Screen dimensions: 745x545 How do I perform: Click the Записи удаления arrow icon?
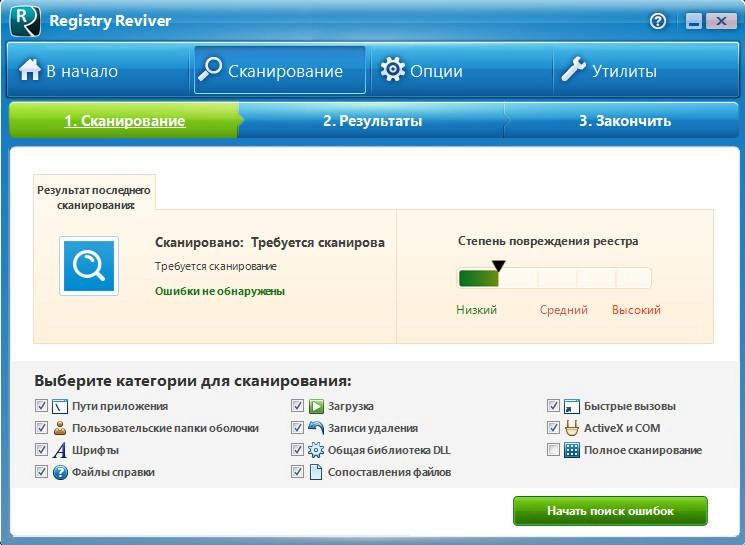pyautogui.click(x=316, y=428)
